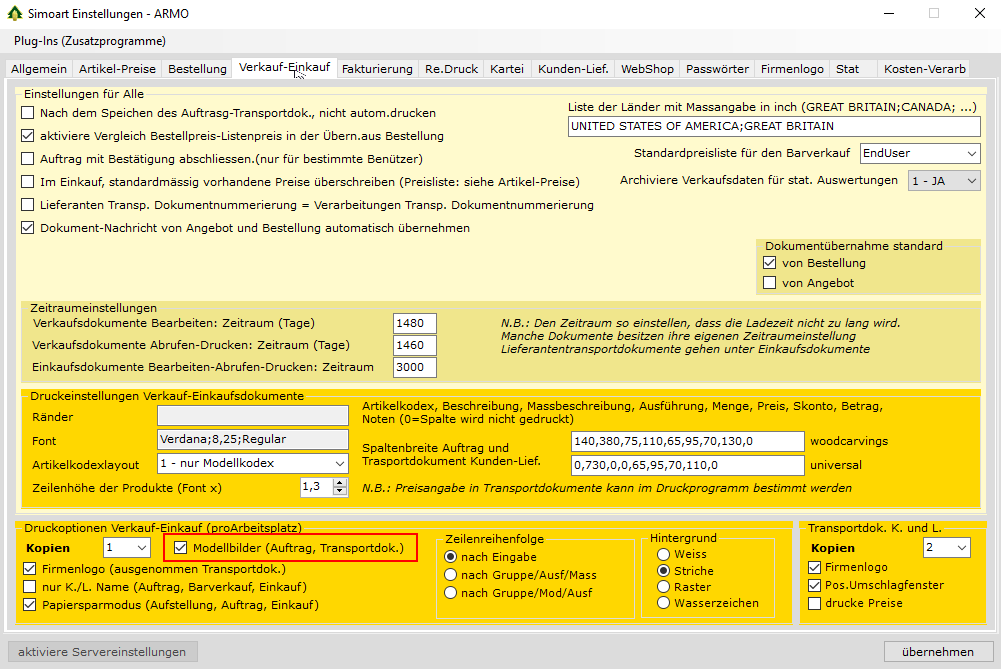This screenshot has height=669, width=1001.
Task: Go to the WebShop tab
Action: 646,69
